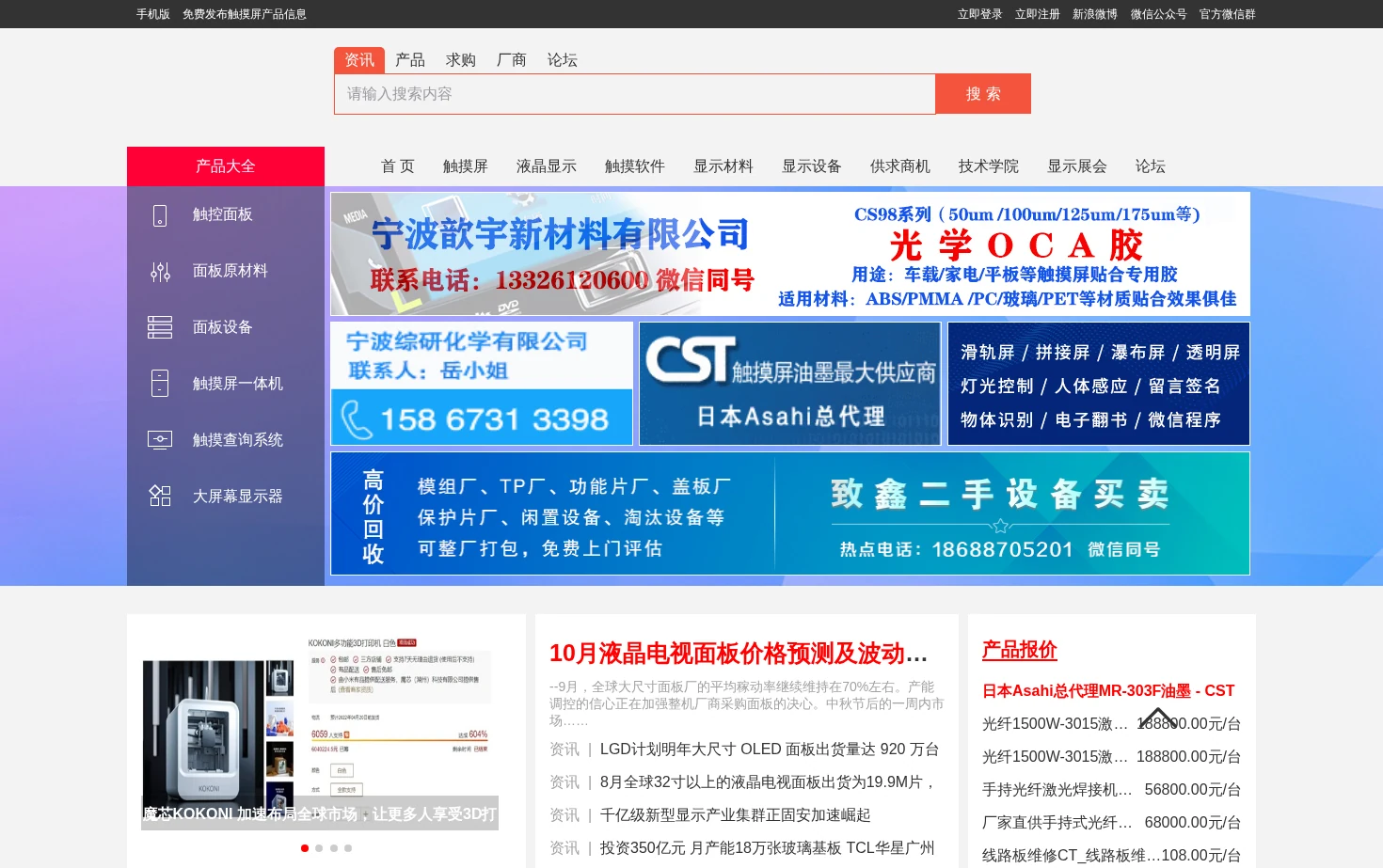Open the 宁波综研化学 phone number banner

[482, 384]
